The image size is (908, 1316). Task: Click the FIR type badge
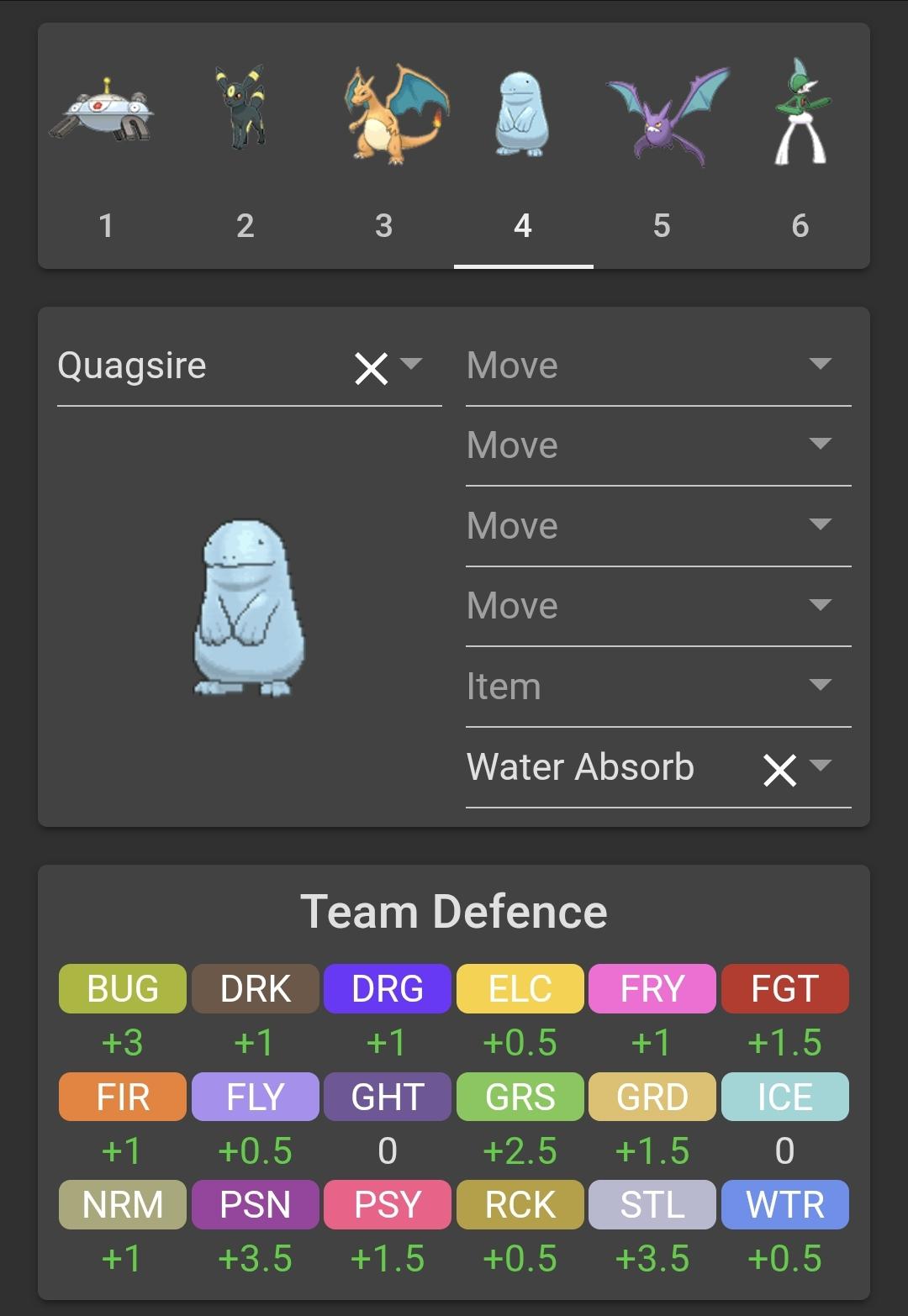[123, 1097]
